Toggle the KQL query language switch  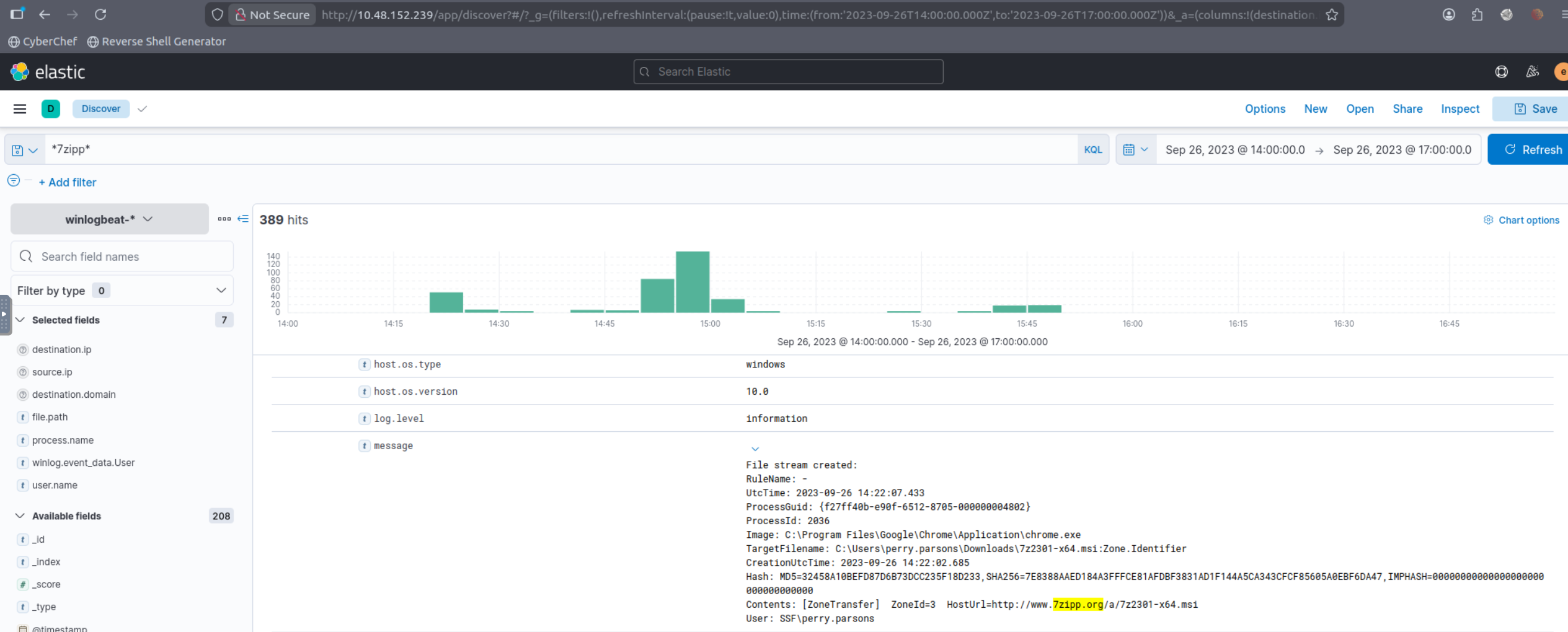(1092, 150)
